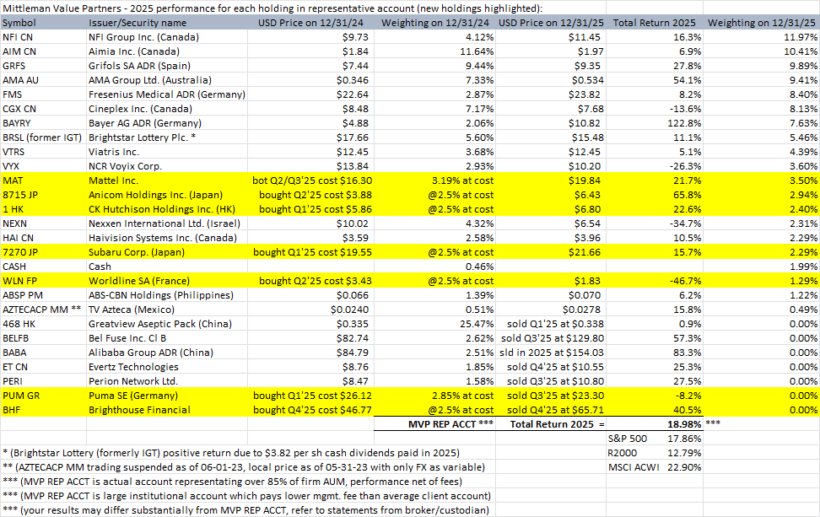Click the '18.98%' total return cell
This screenshot has width=820, height=517.
654,424
